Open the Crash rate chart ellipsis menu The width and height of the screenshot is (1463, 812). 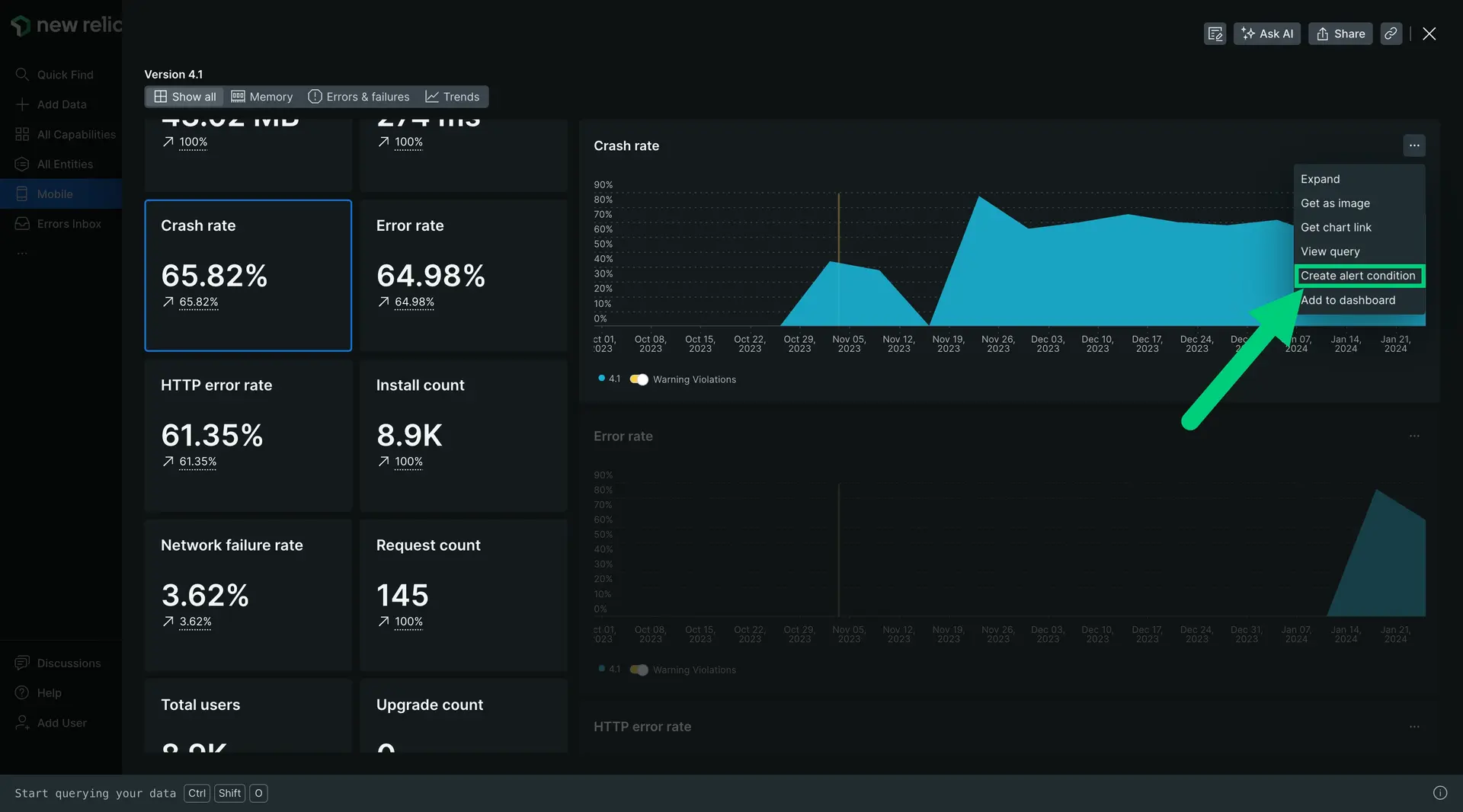click(x=1414, y=145)
